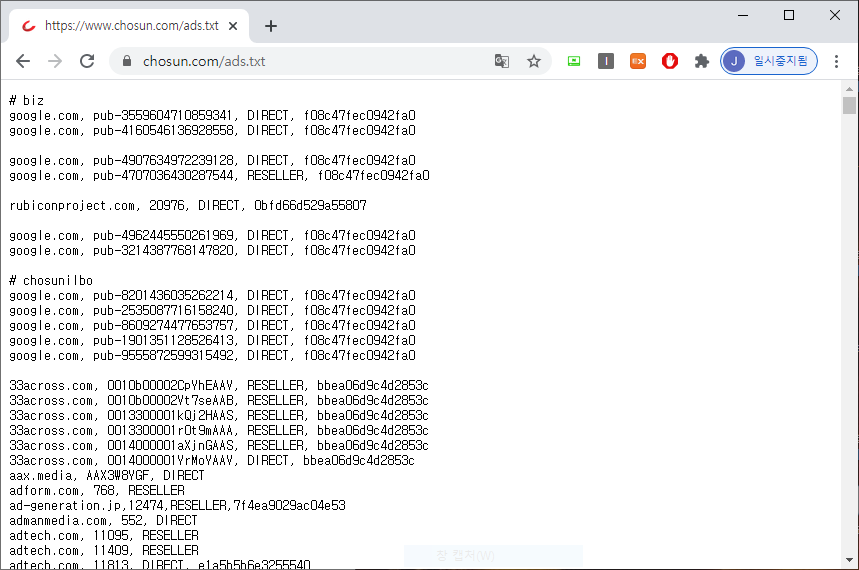Click line with pub-4962445550261969

pyautogui.click(x=213, y=236)
